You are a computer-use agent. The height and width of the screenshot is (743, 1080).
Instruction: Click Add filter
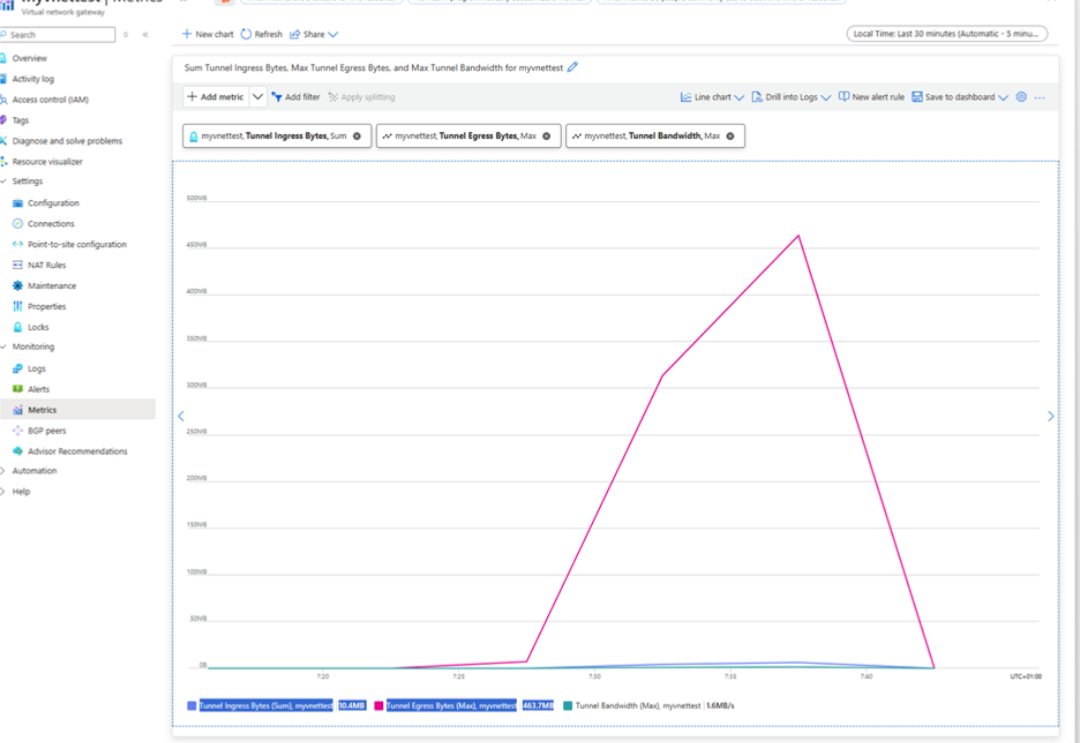tap(296, 97)
